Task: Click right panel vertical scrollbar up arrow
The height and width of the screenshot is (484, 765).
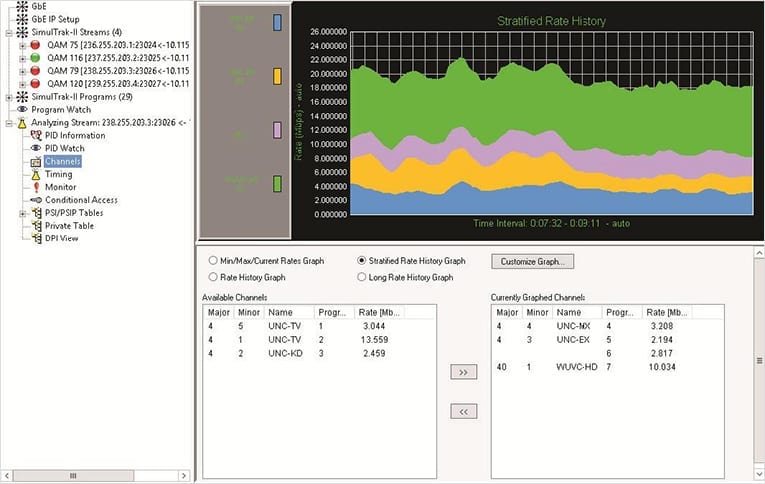Action: (x=759, y=253)
